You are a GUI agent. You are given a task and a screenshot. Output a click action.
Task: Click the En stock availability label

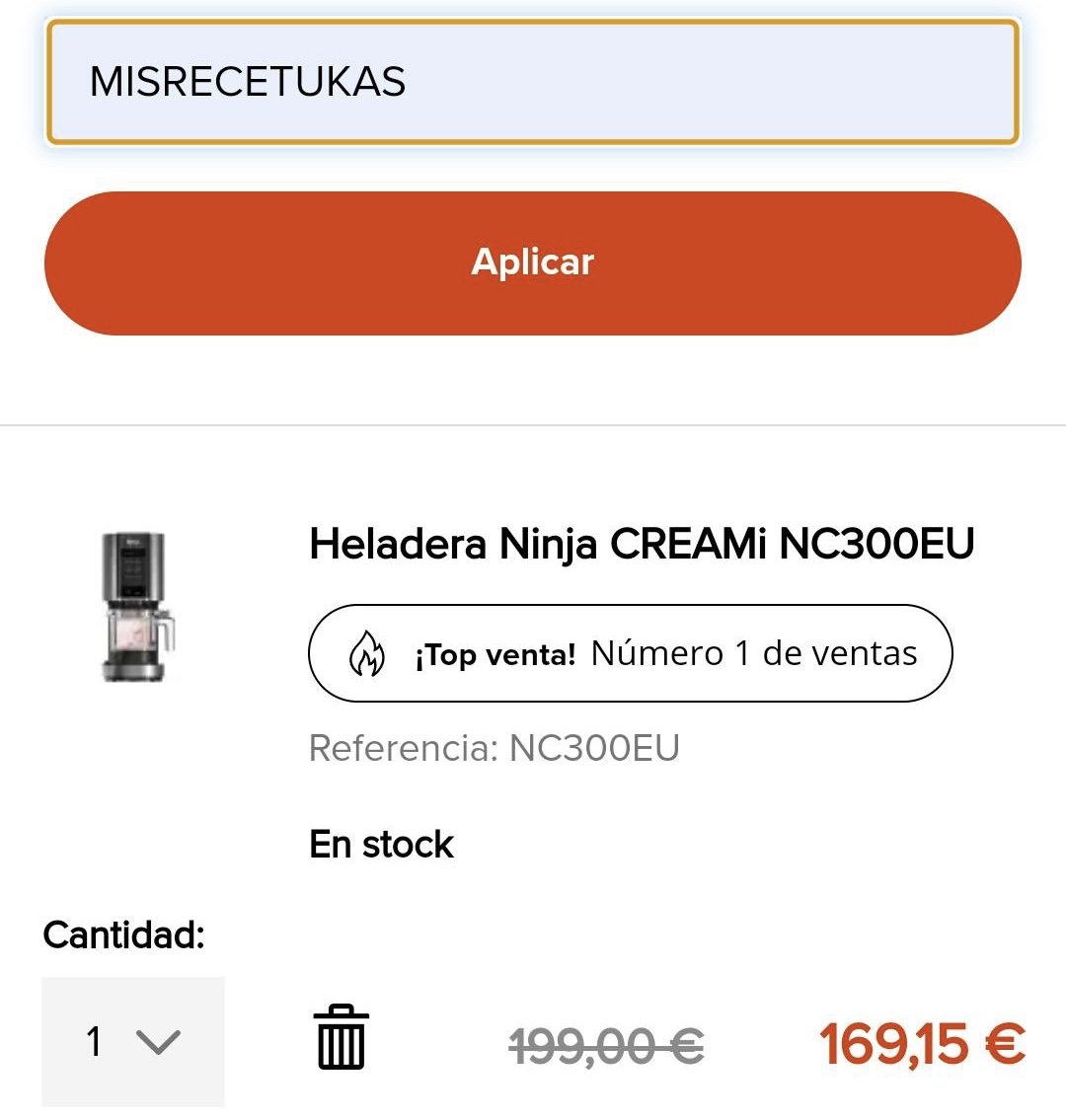pyautogui.click(x=382, y=845)
